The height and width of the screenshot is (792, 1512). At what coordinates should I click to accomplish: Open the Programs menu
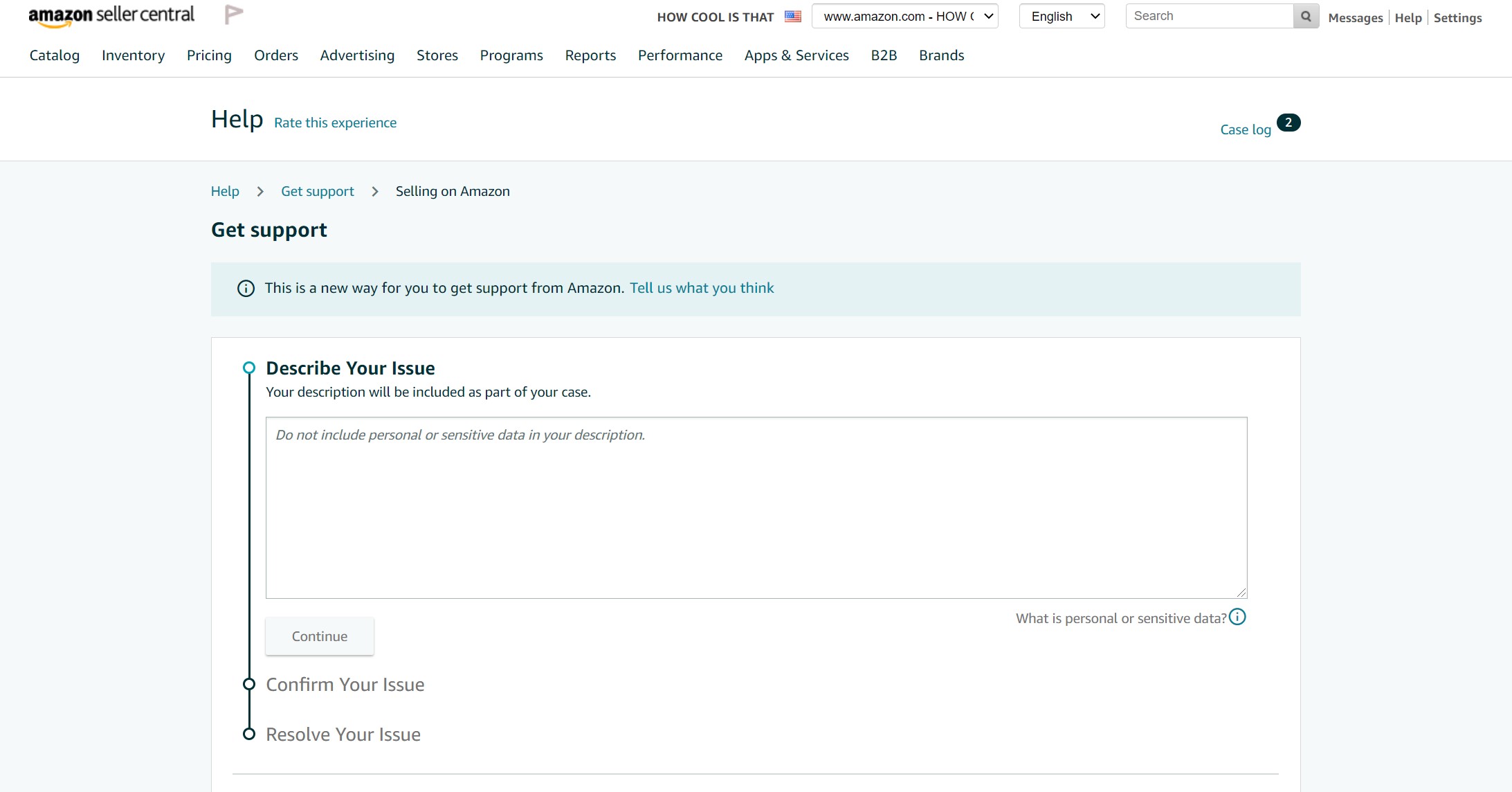(x=511, y=55)
